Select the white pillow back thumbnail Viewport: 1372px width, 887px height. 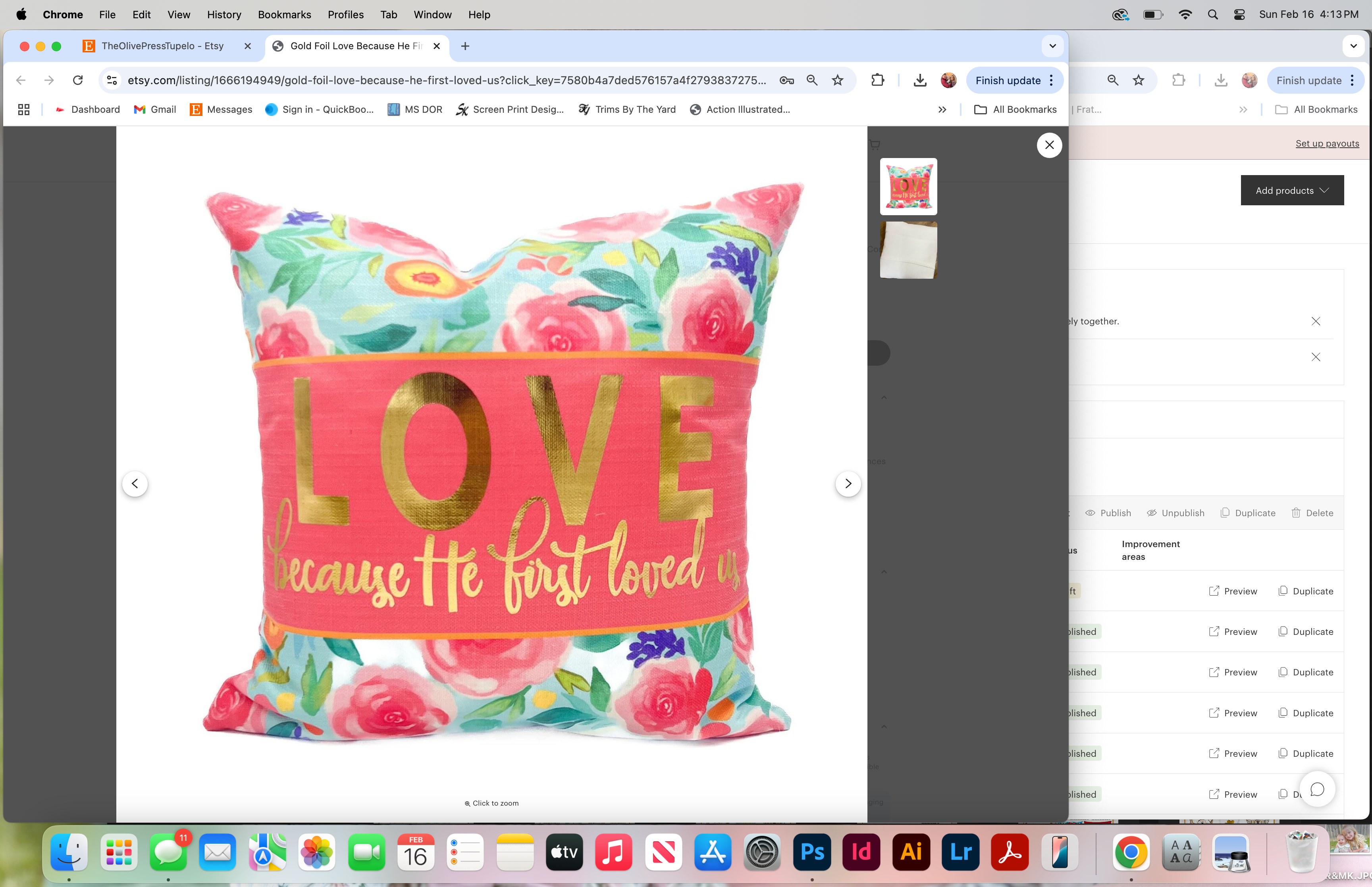908,250
